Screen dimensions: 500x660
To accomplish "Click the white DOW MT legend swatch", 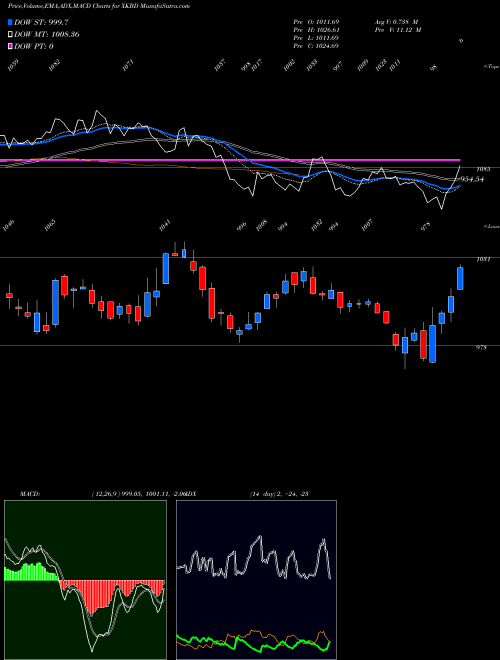I will (x=10, y=35).
